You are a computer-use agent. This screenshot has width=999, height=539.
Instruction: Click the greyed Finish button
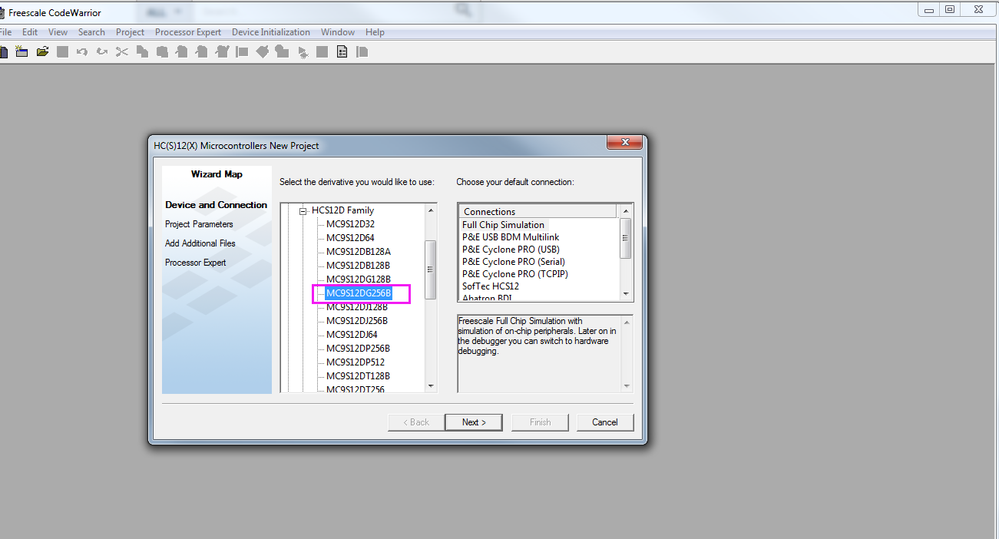(540, 422)
